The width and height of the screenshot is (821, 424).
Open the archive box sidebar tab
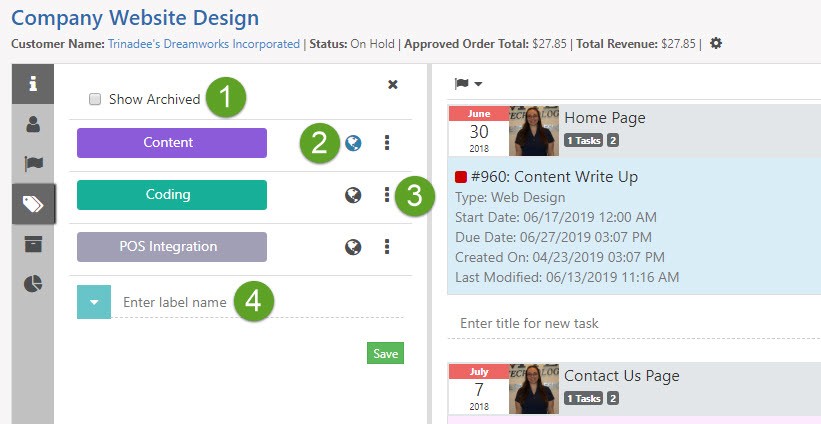tap(33, 244)
